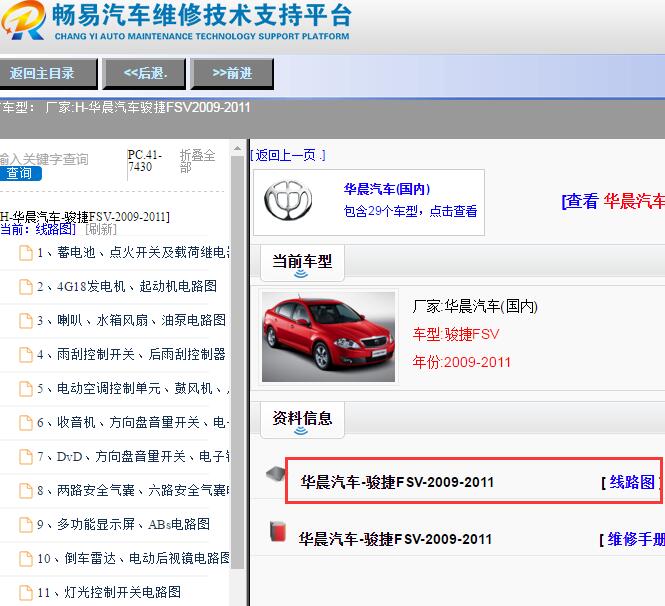Screen dimensions: 665x606
Task: Click the red book icon beside 维修手册 row
Action: (278, 531)
